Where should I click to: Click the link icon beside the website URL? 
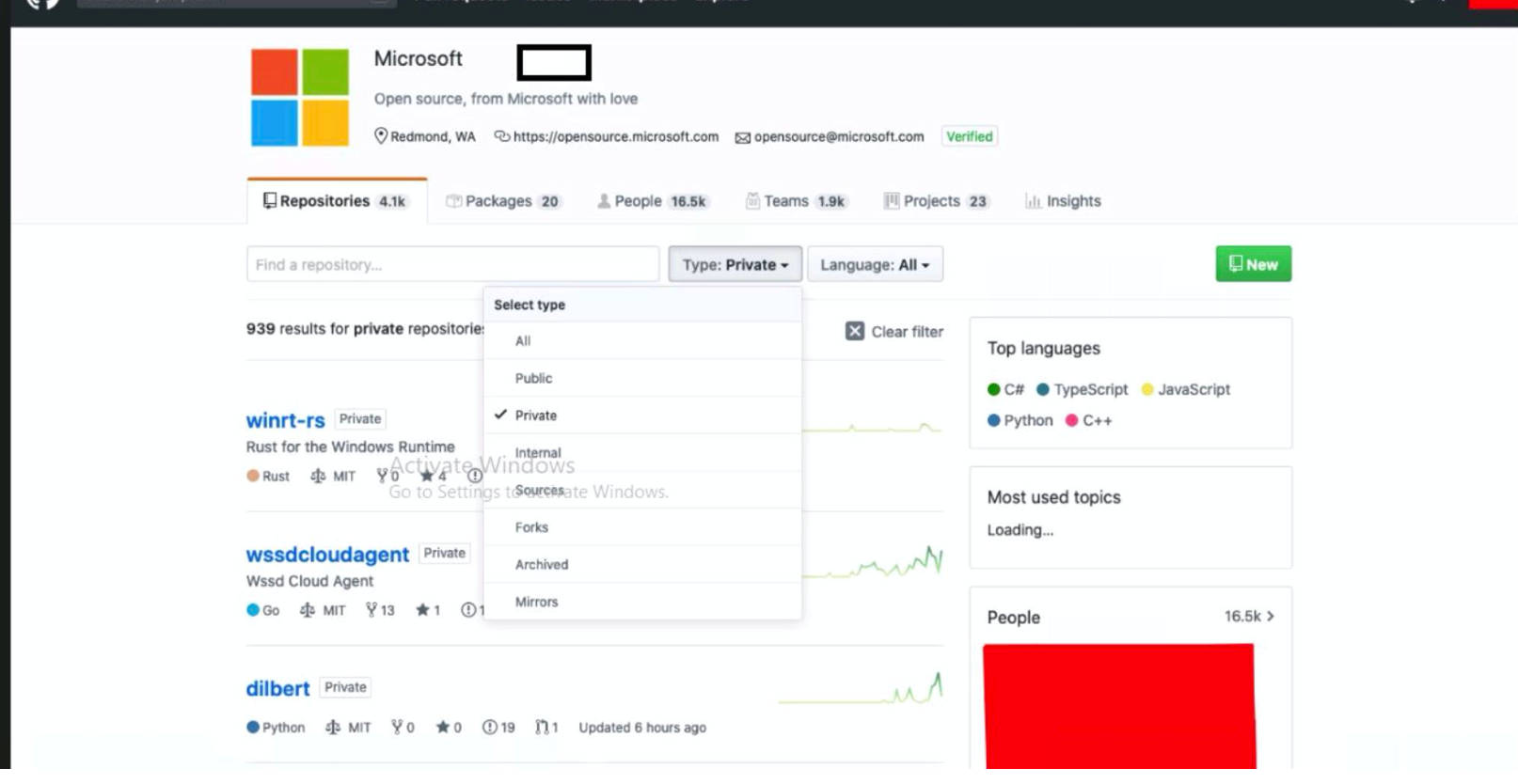(x=502, y=136)
